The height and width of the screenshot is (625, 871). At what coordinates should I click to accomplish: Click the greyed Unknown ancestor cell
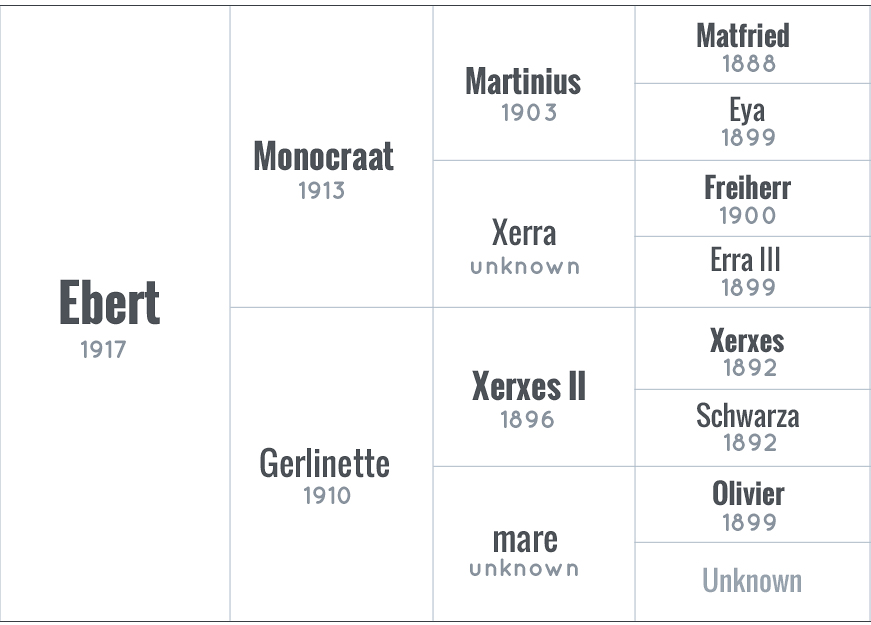point(752,581)
